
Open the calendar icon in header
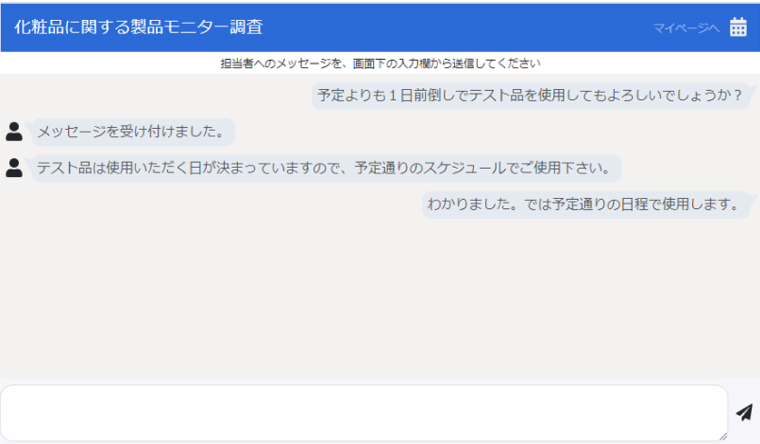click(x=738, y=27)
